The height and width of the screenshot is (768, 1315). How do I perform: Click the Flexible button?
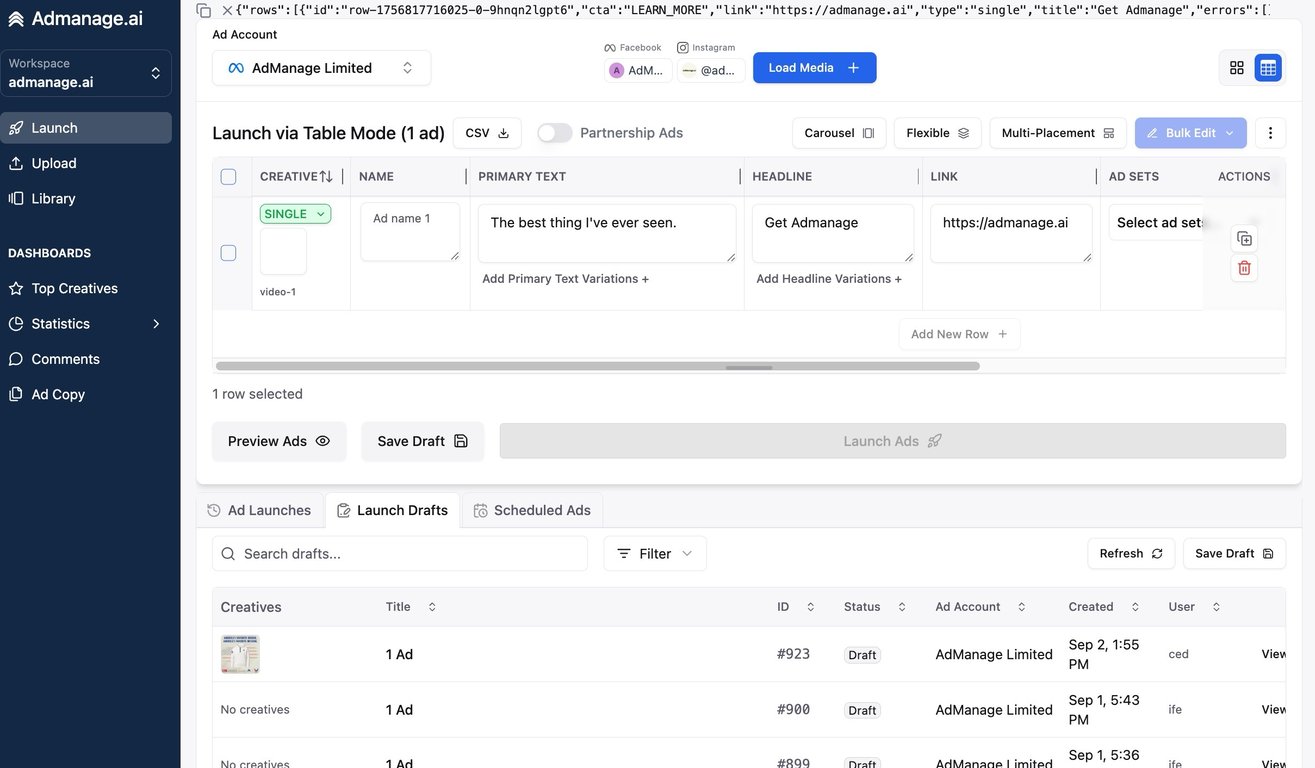pos(938,133)
